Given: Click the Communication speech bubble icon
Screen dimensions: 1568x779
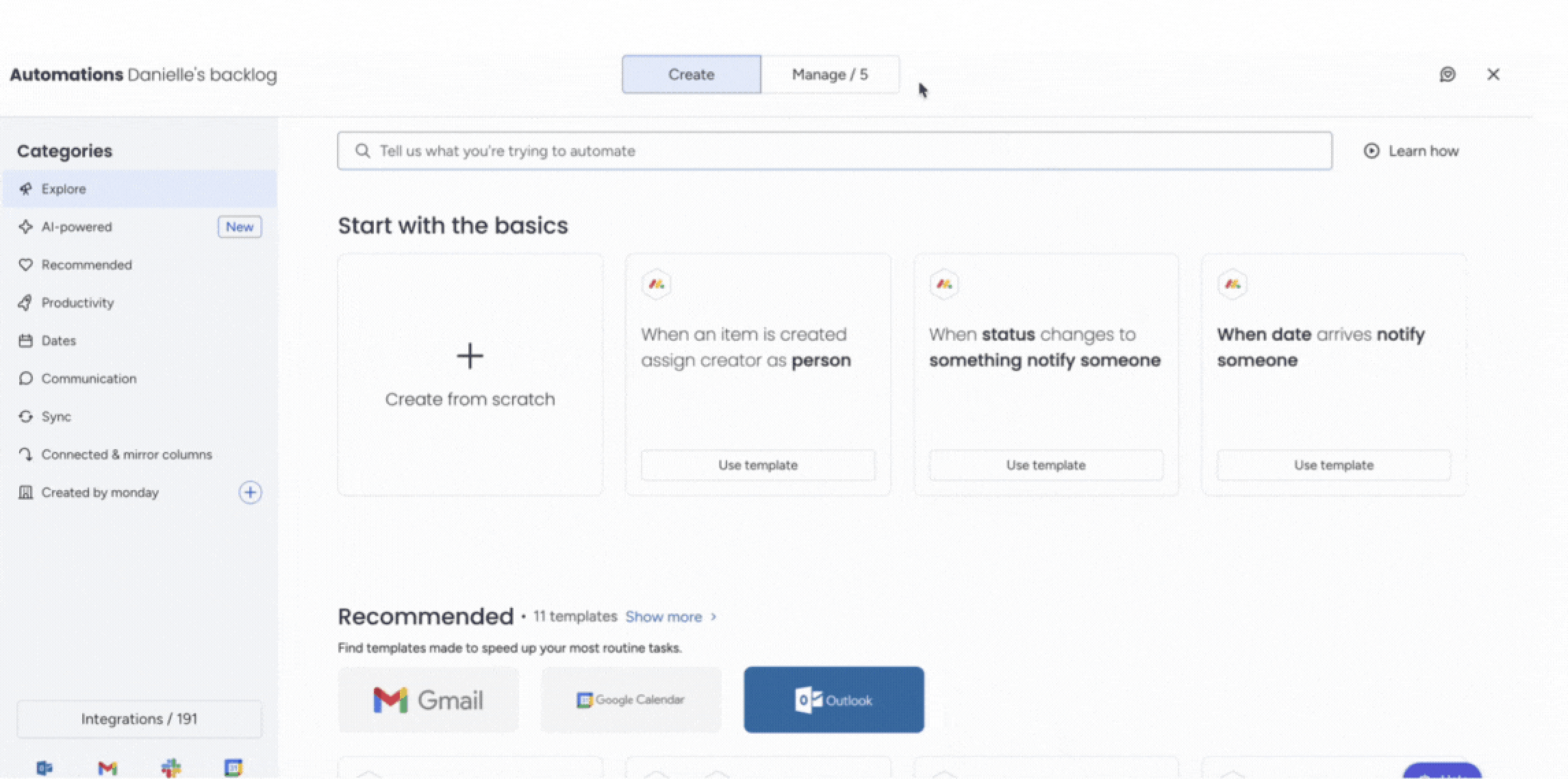Looking at the screenshot, I should 26,378.
